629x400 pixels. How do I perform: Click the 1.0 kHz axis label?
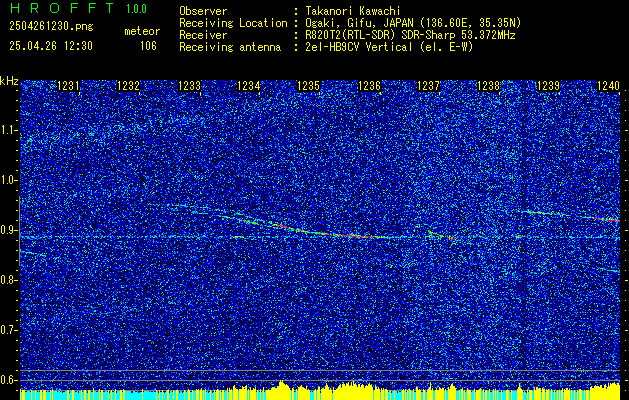point(8,180)
